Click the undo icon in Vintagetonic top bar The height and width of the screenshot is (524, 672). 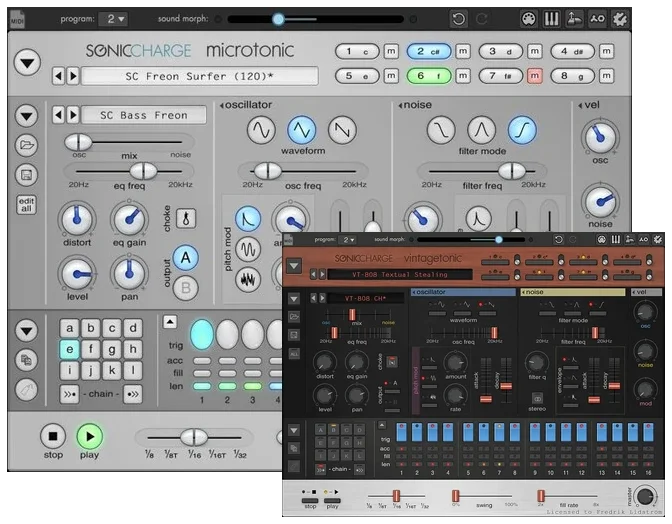coord(558,240)
